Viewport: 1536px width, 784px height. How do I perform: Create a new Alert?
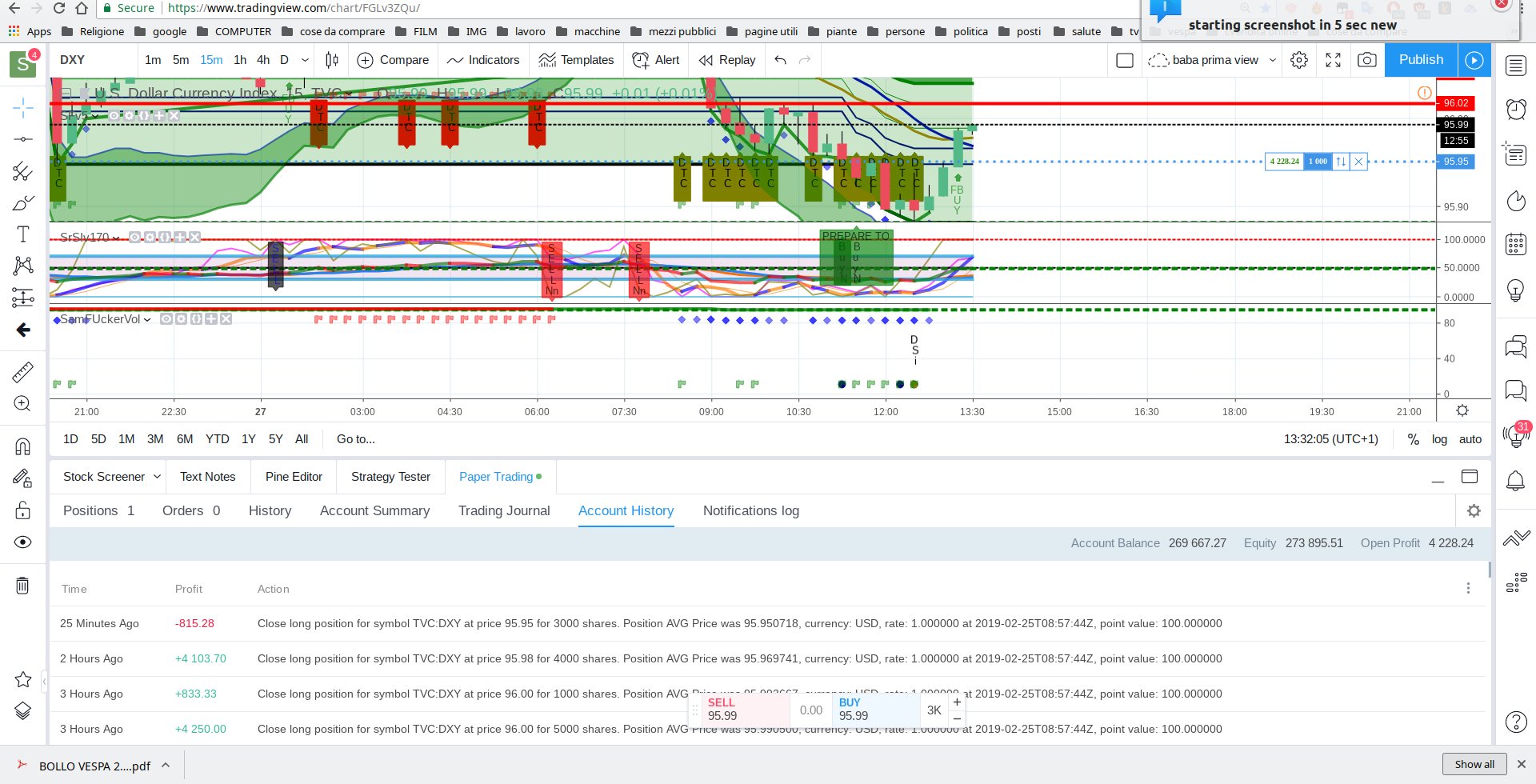[656, 60]
